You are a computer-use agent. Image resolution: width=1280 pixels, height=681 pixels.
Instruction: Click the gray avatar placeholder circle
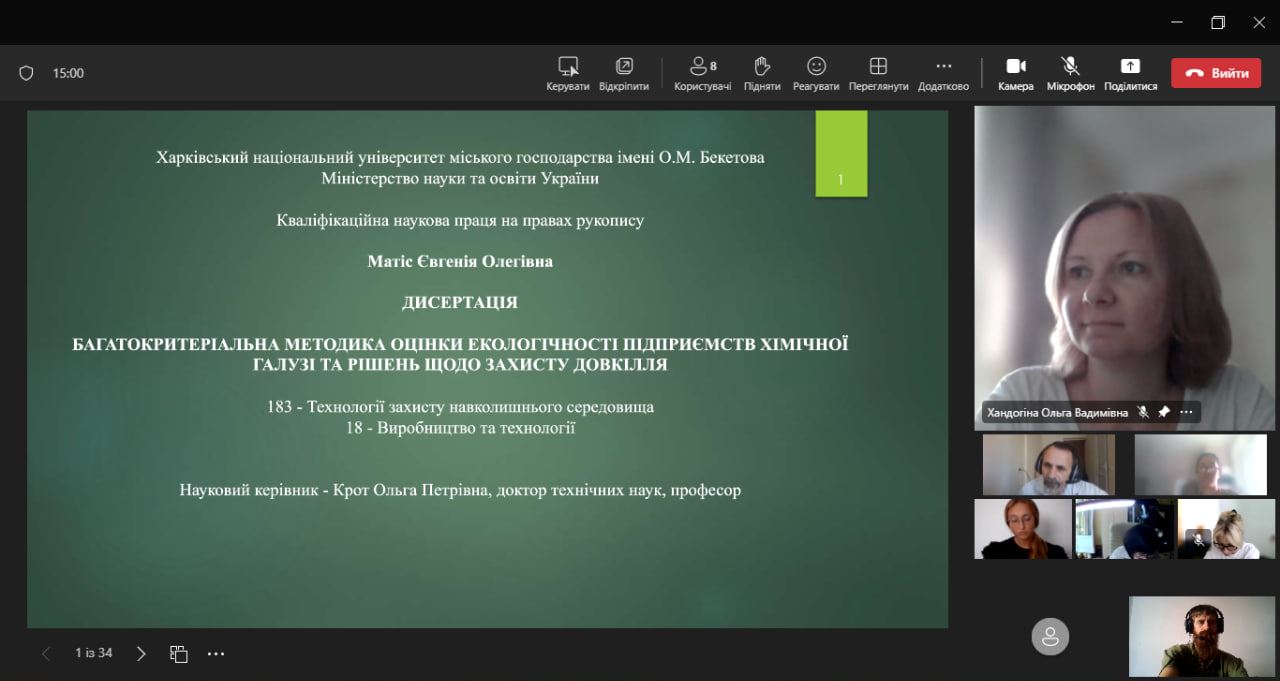coord(1050,637)
